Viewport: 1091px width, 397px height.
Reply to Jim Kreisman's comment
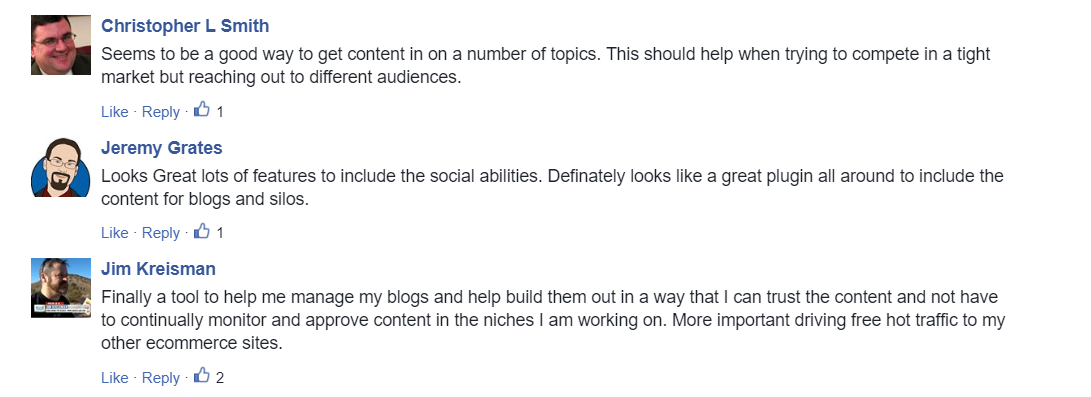pyautogui.click(x=161, y=378)
